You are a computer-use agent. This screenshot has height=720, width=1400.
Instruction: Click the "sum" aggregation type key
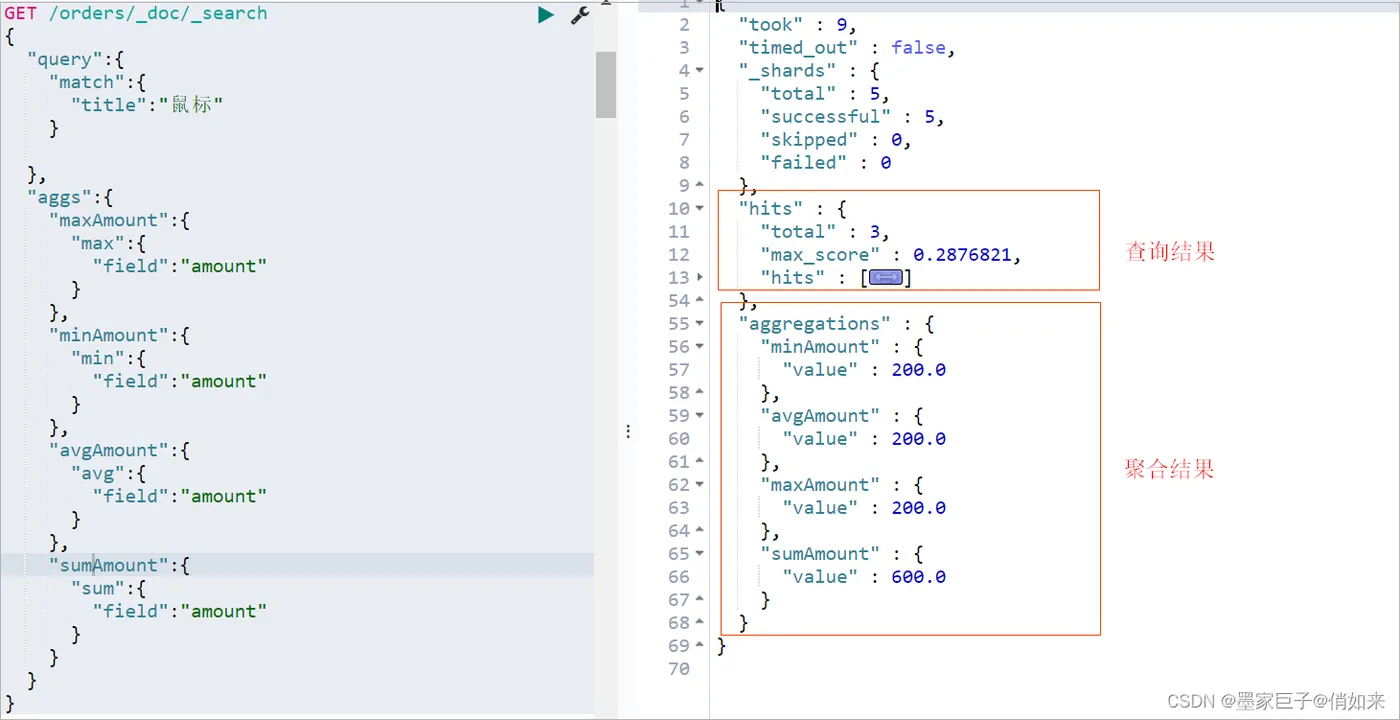tap(98, 588)
